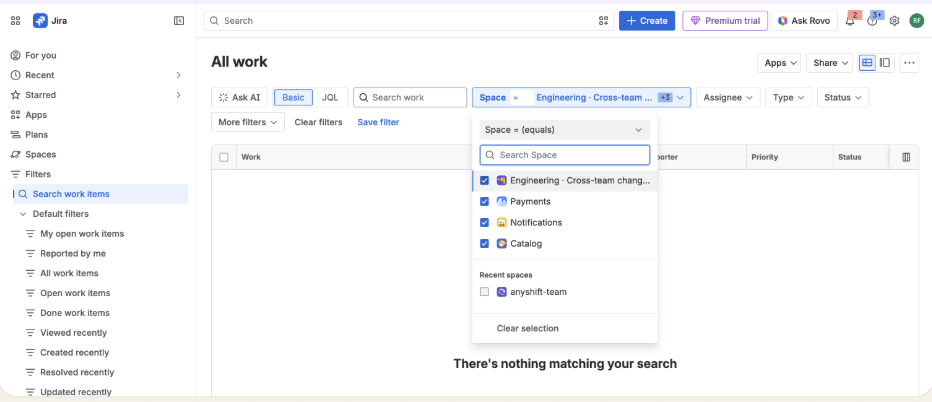Click Clear filters

319,122
